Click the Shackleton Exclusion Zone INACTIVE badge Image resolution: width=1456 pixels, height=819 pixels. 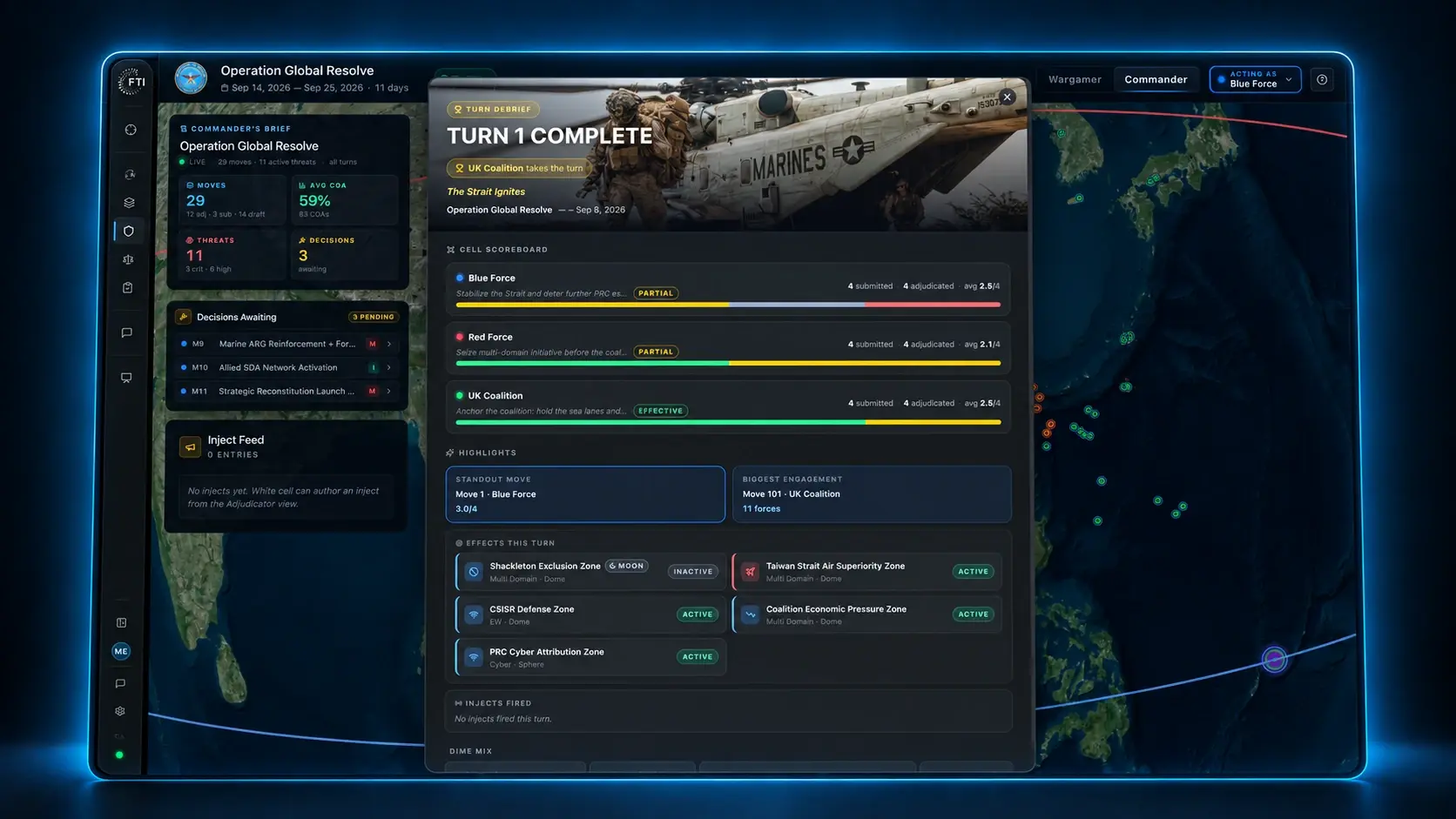coord(693,572)
